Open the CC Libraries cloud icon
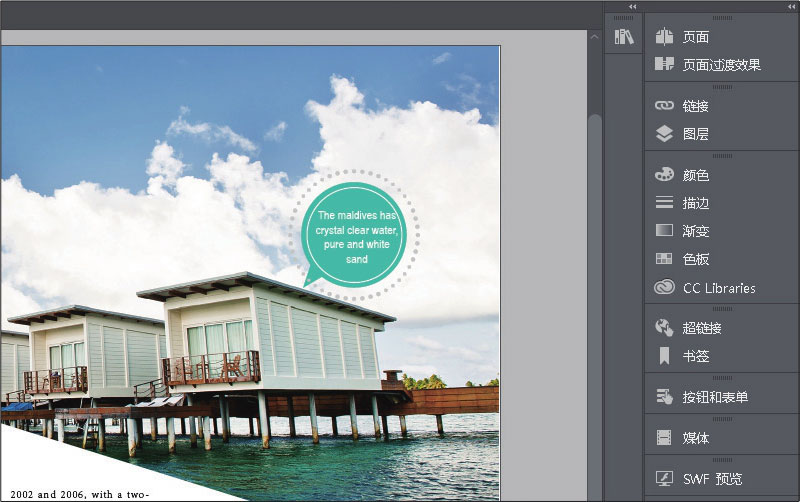The image size is (800, 502). 664,287
